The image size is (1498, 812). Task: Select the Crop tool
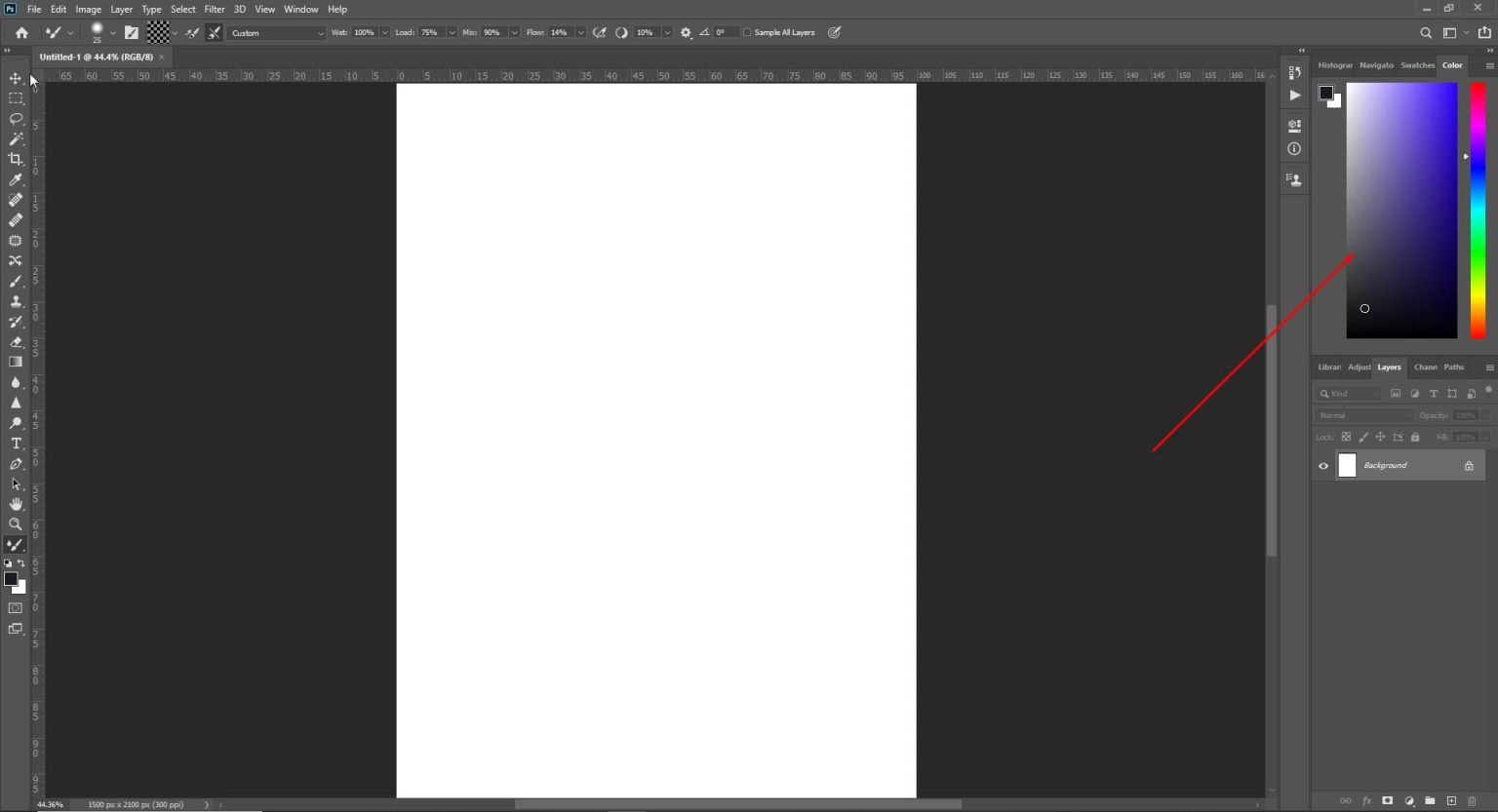point(15,159)
